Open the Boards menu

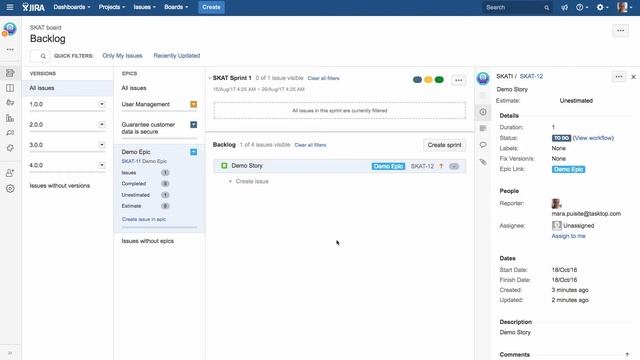click(176, 7)
